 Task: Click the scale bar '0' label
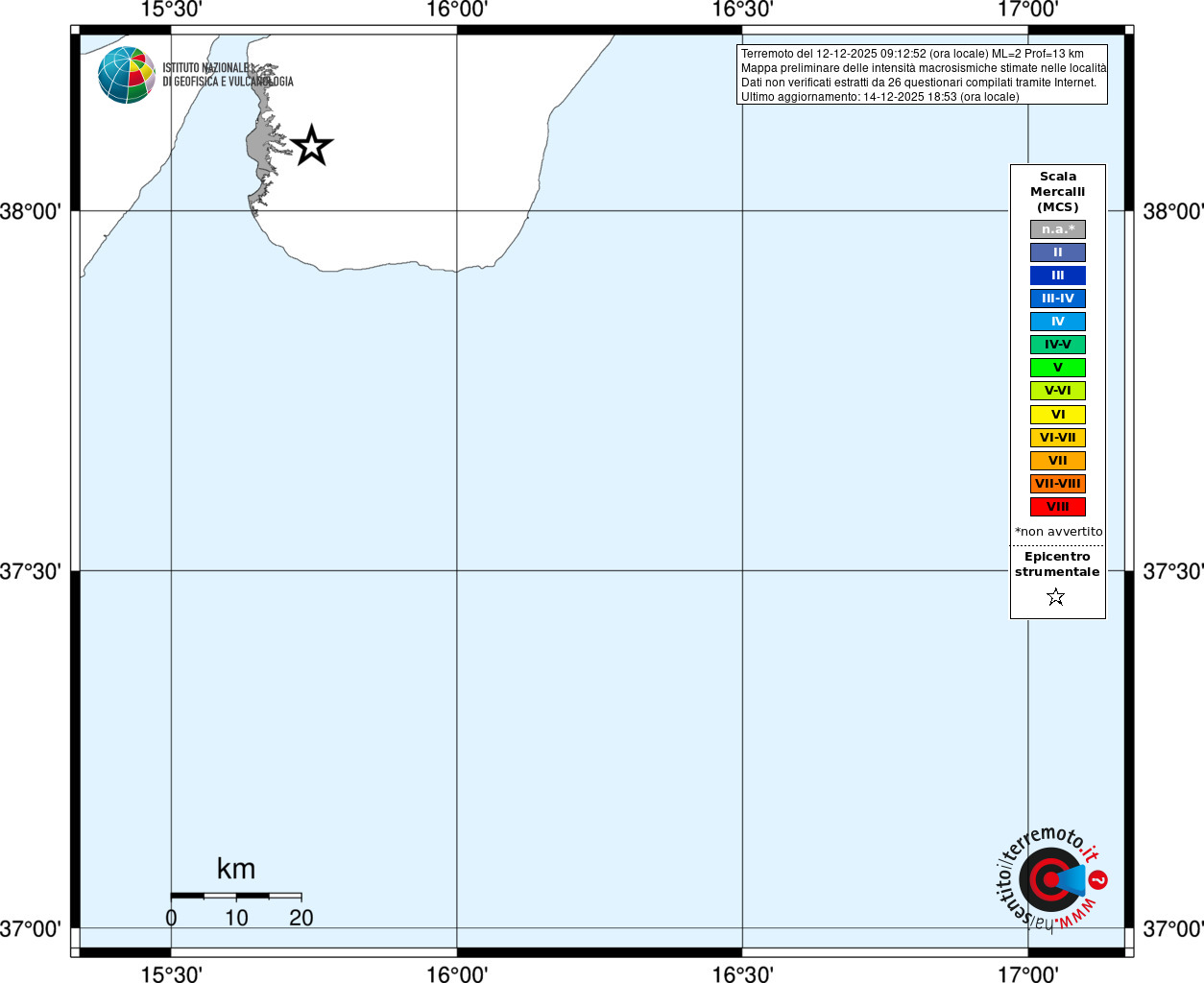[171, 918]
